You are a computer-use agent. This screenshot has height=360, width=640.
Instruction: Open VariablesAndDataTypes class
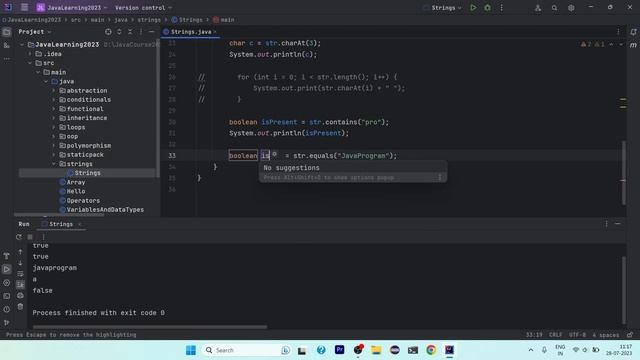(x=105, y=210)
